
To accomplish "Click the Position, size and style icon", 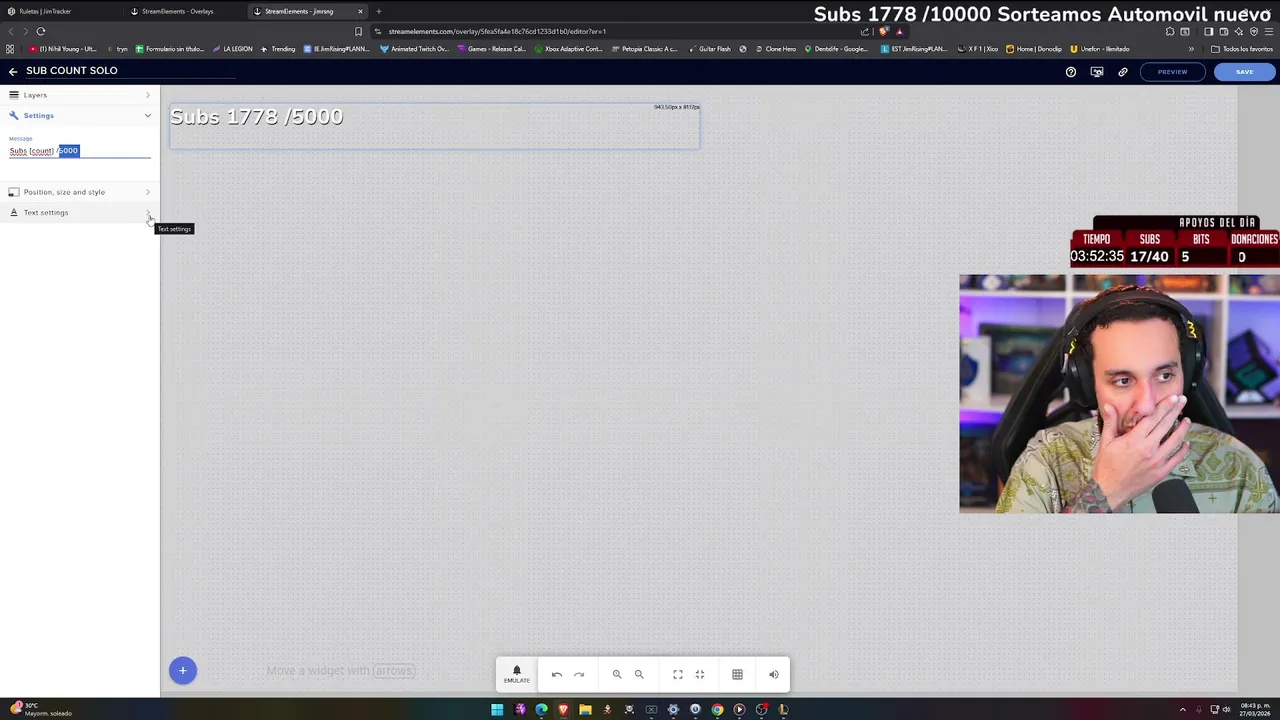I will click(14, 192).
